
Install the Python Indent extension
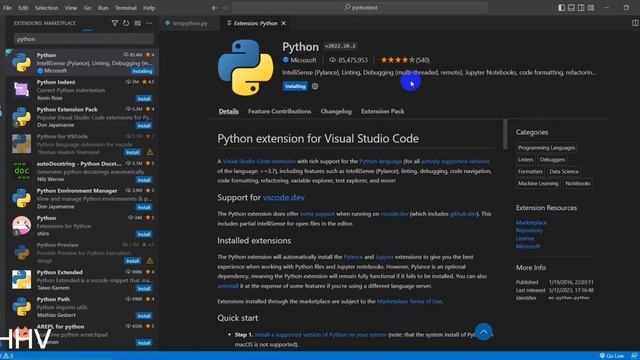pos(144,99)
